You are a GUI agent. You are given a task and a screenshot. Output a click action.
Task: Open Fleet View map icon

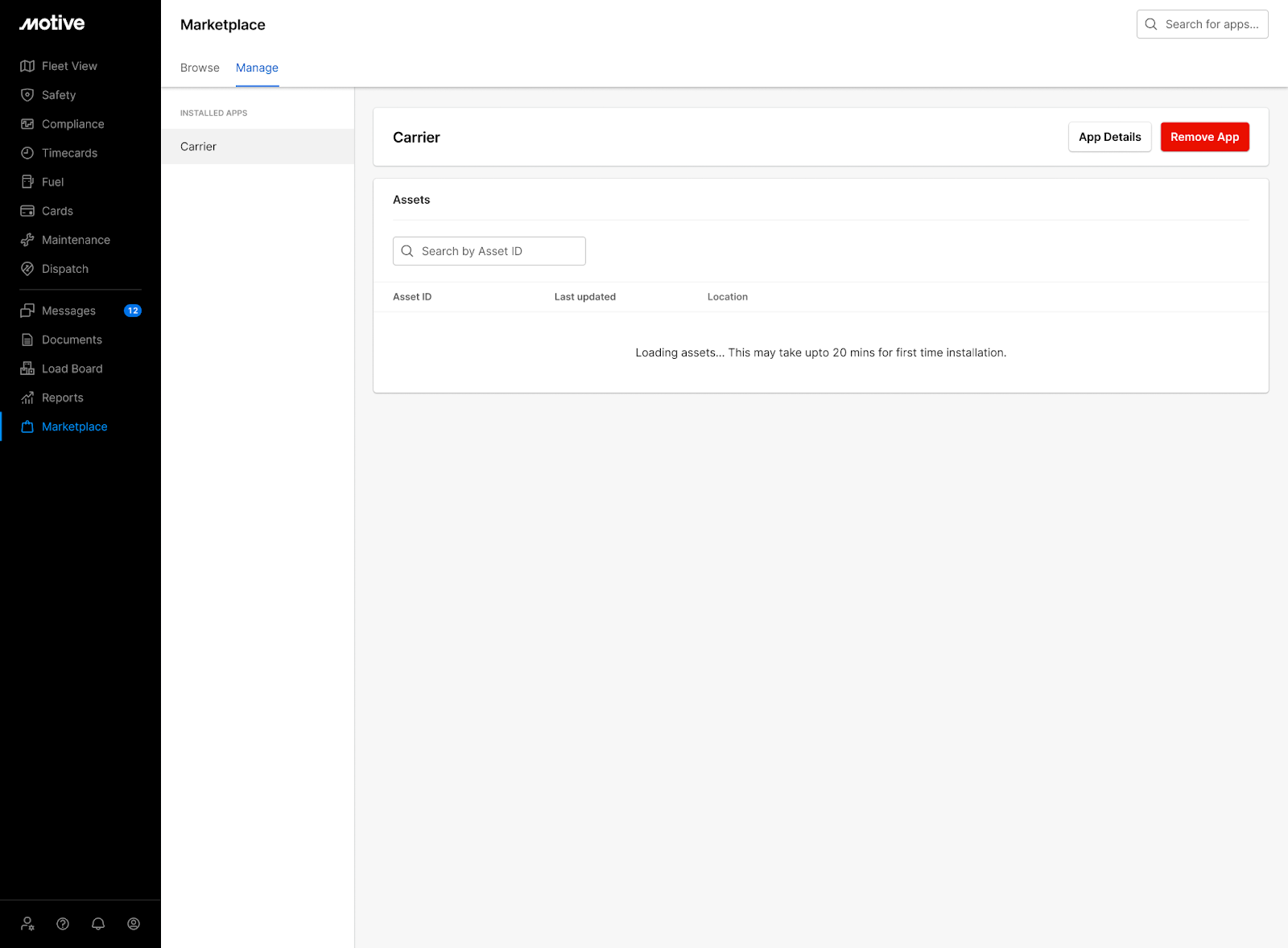click(x=27, y=66)
